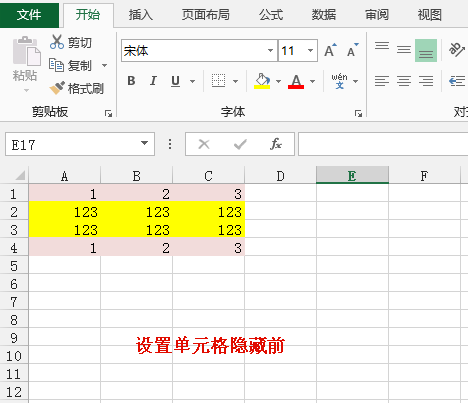Click the Decrease Font Size icon
Screen dimensions: 468x403
(352, 50)
